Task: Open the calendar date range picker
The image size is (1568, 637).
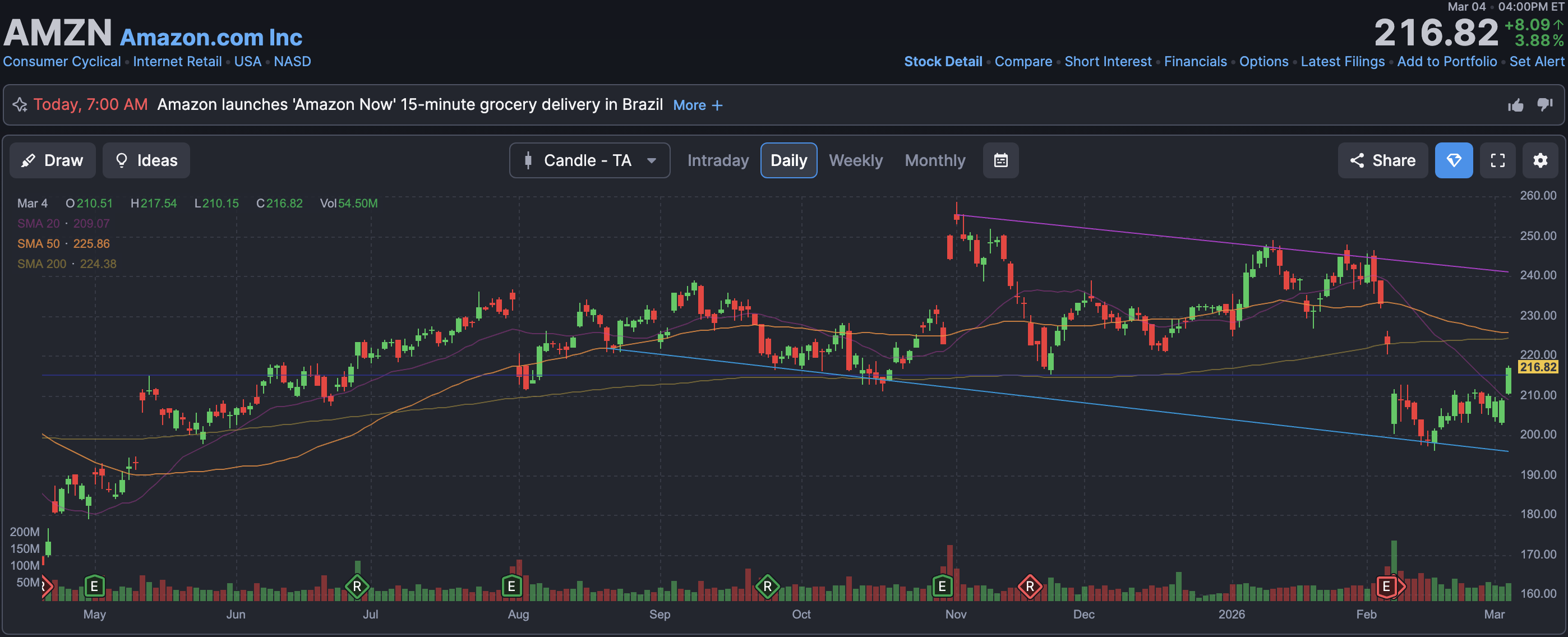Action: pos(1000,160)
